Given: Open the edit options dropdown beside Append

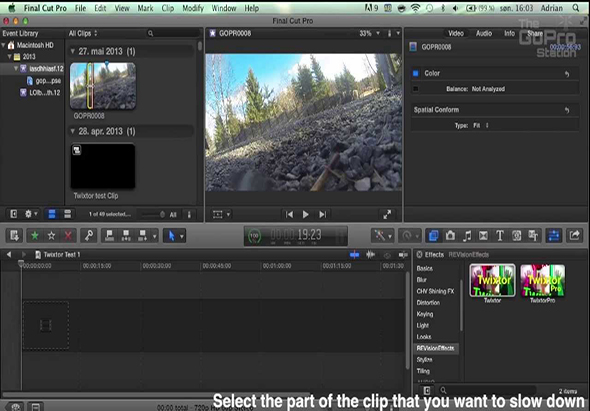Looking at the screenshot, I should (x=154, y=236).
